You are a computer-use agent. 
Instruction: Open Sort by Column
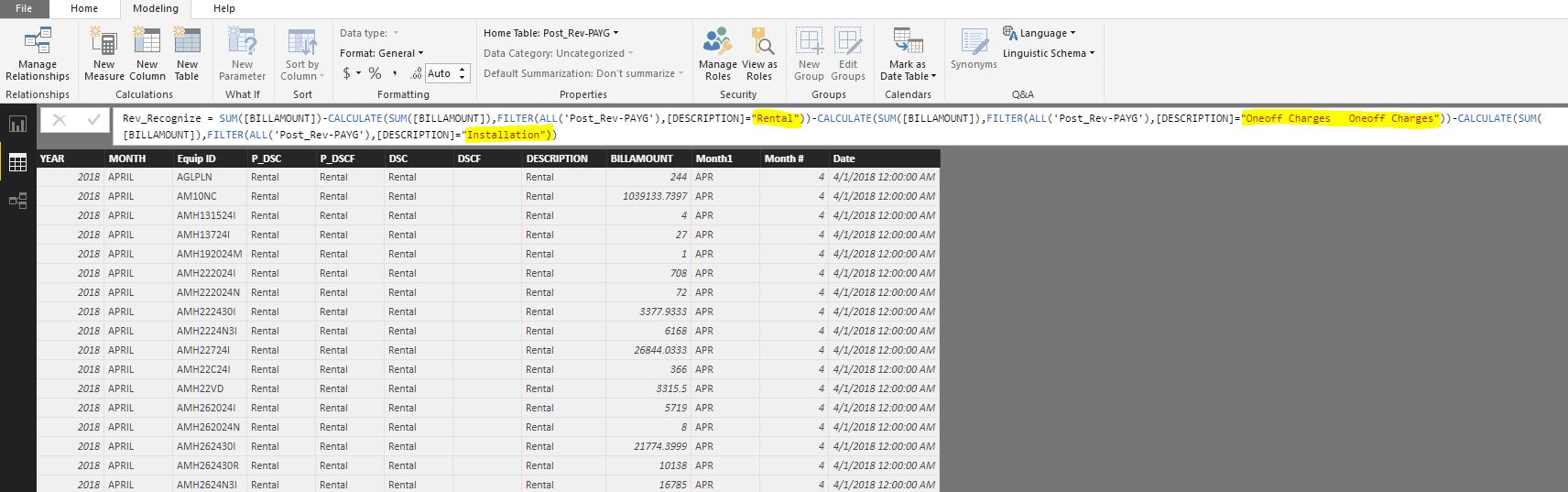point(302,54)
